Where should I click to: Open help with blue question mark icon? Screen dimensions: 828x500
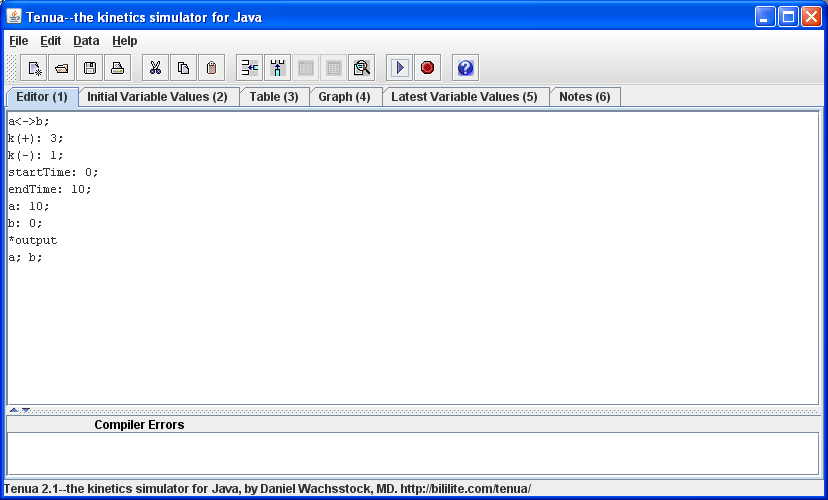tap(465, 68)
